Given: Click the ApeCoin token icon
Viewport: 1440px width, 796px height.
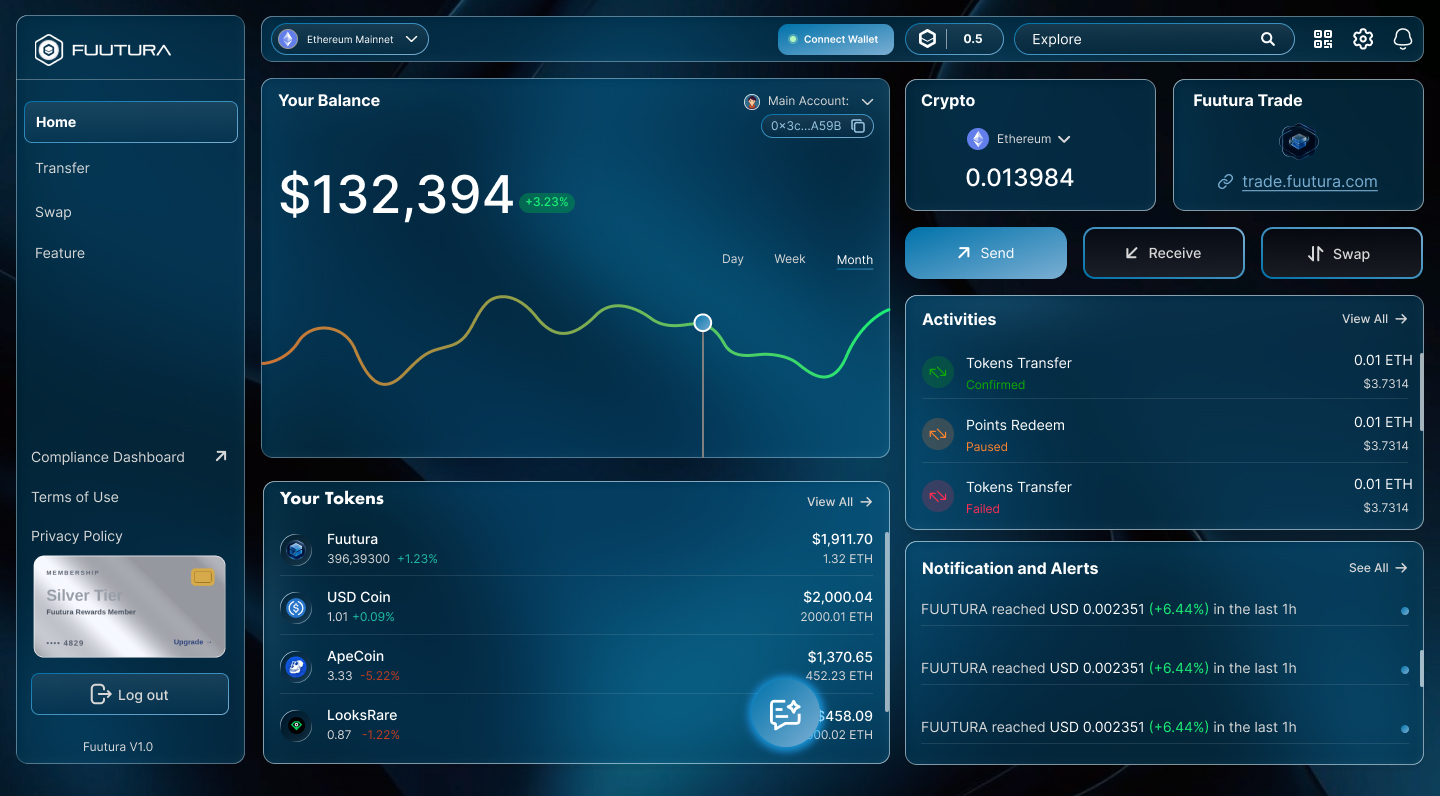Looking at the screenshot, I should point(296,666).
